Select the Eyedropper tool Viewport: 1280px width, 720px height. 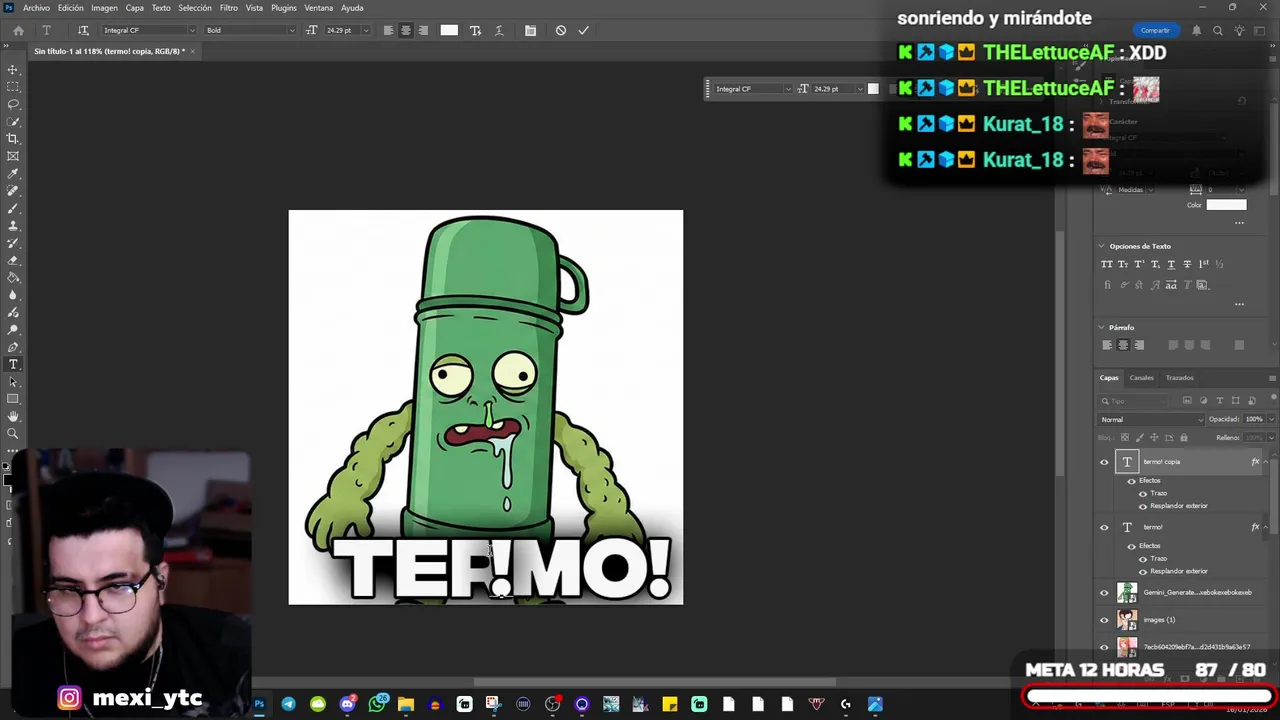coord(13,174)
